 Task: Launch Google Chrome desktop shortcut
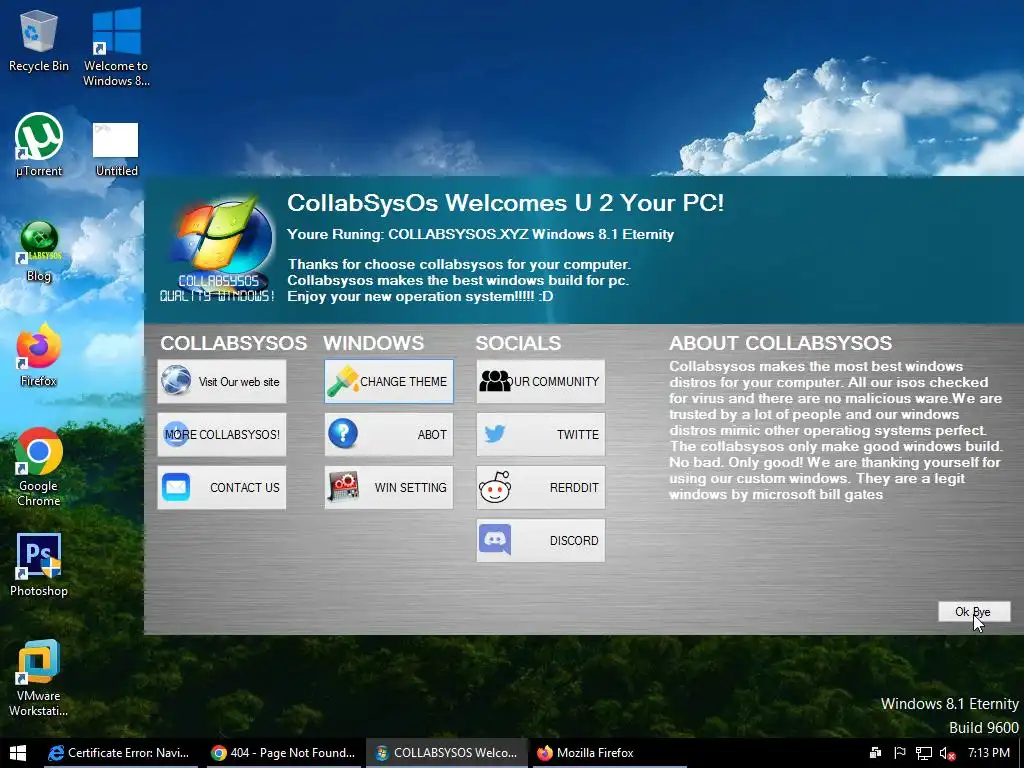coord(39,468)
